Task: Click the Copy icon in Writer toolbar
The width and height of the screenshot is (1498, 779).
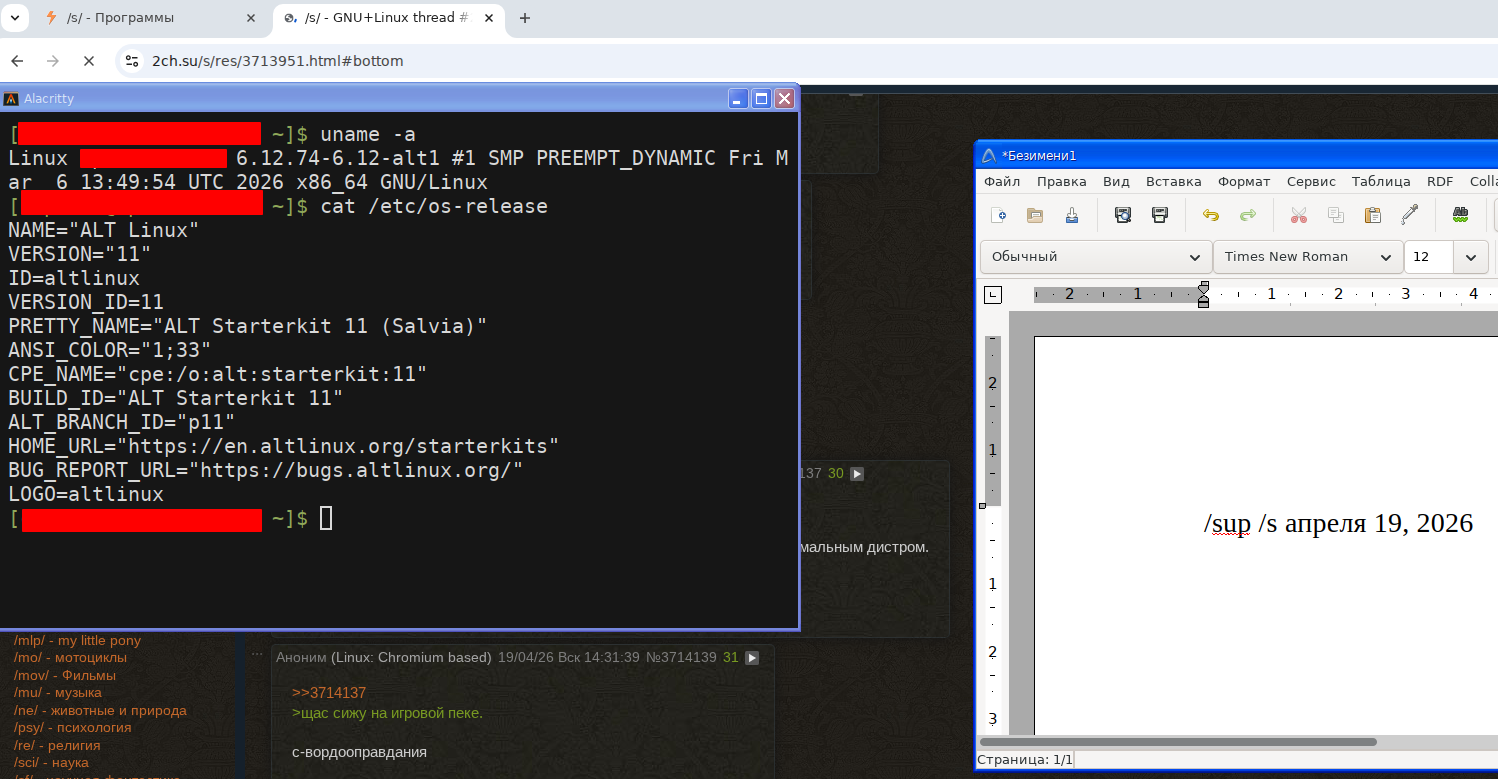Action: tap(1336, 215)
